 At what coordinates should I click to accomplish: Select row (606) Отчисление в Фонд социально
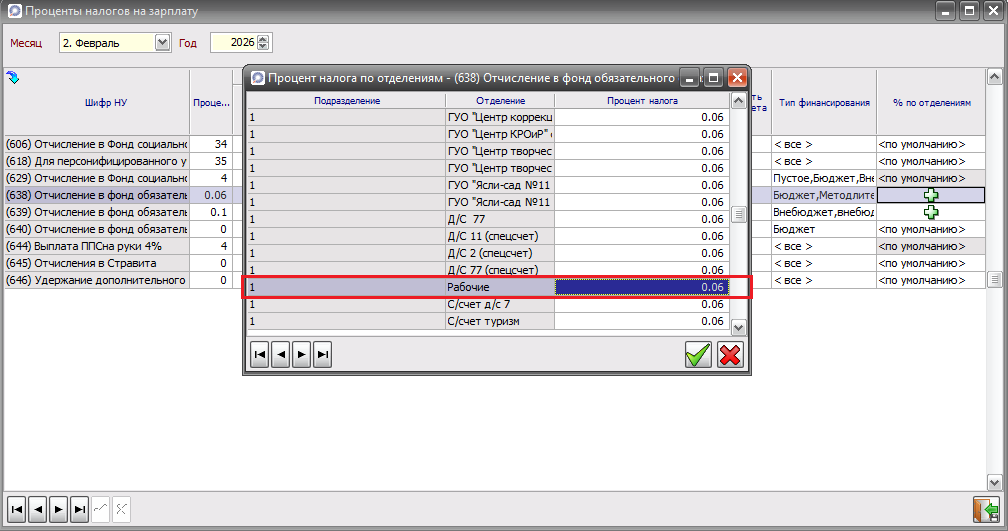click(x=96, y=144)
